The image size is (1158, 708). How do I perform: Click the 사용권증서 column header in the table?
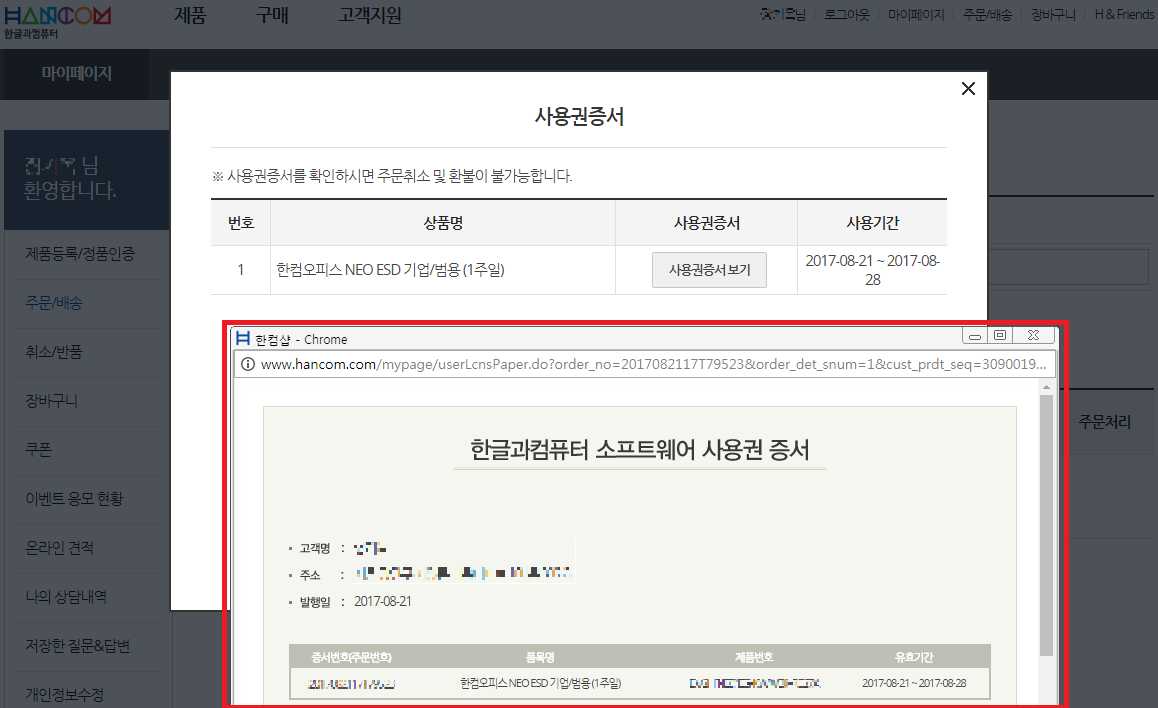(707, 223)
